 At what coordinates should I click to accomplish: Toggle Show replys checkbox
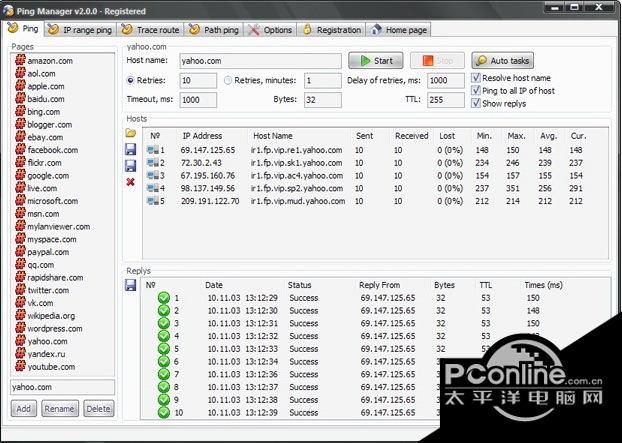point(476,103)
